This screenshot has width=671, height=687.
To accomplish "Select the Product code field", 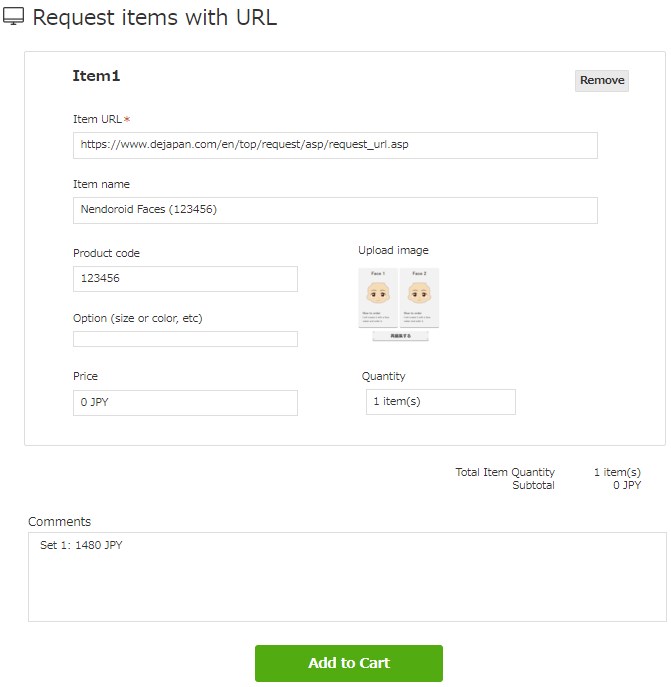I will click(x=185, y=279).
